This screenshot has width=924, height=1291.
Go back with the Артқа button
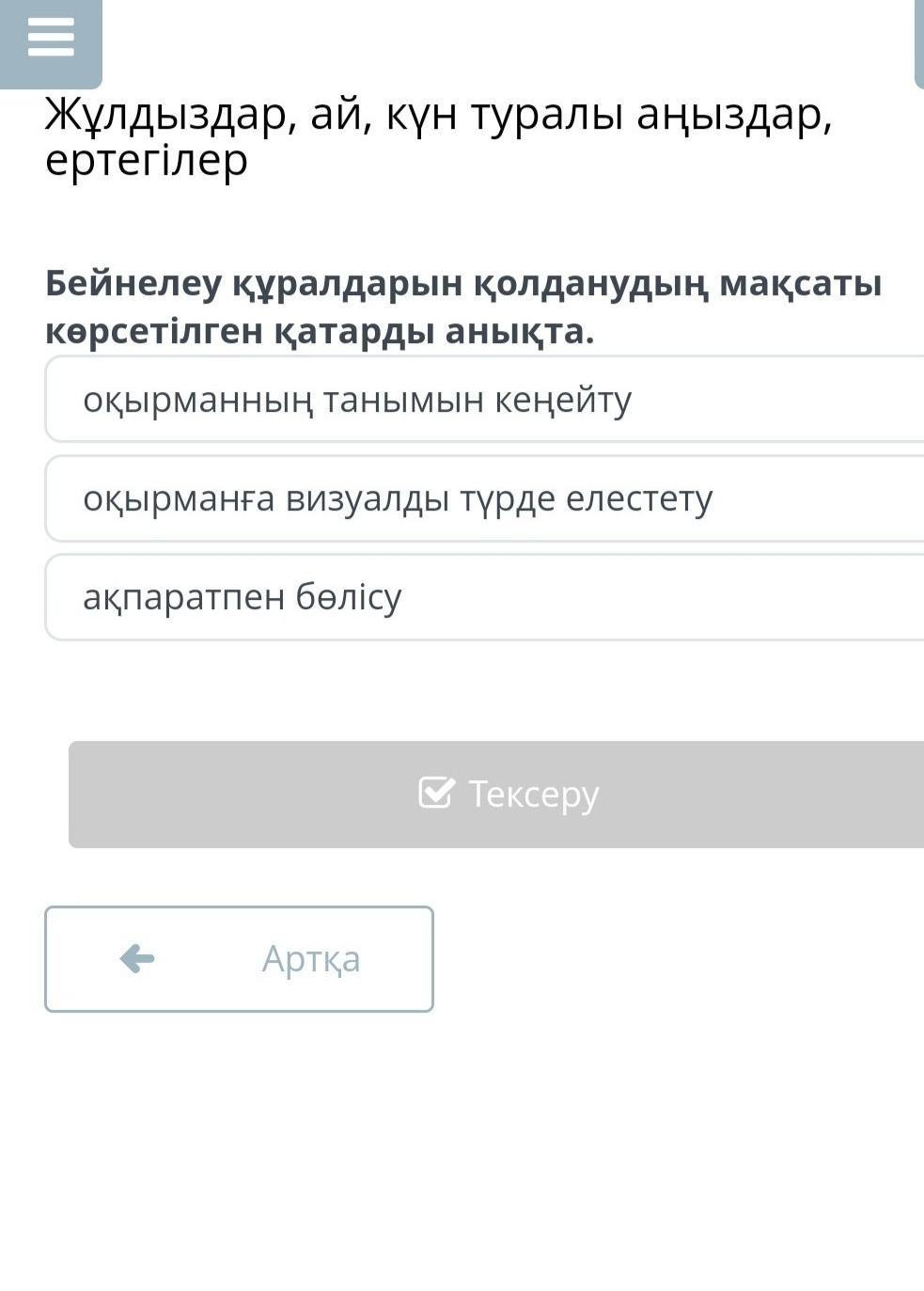pyautogui.click(x=239, y=958)
